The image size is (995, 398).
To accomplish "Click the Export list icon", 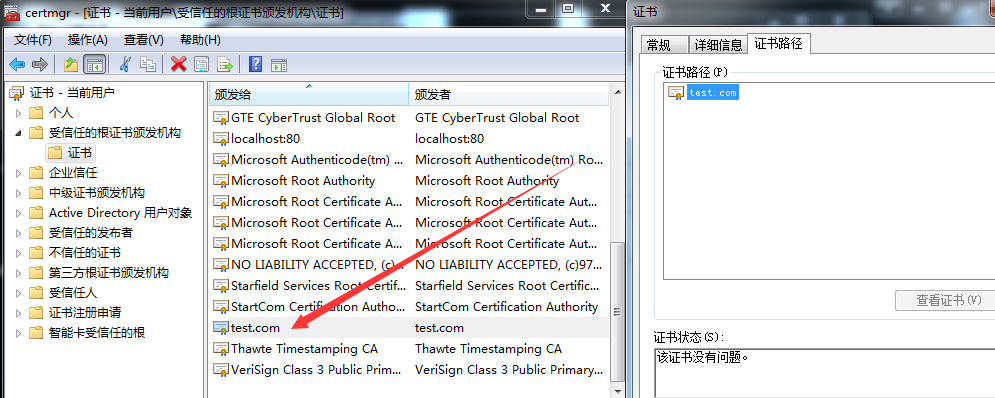I will click(x=225, y=64).
